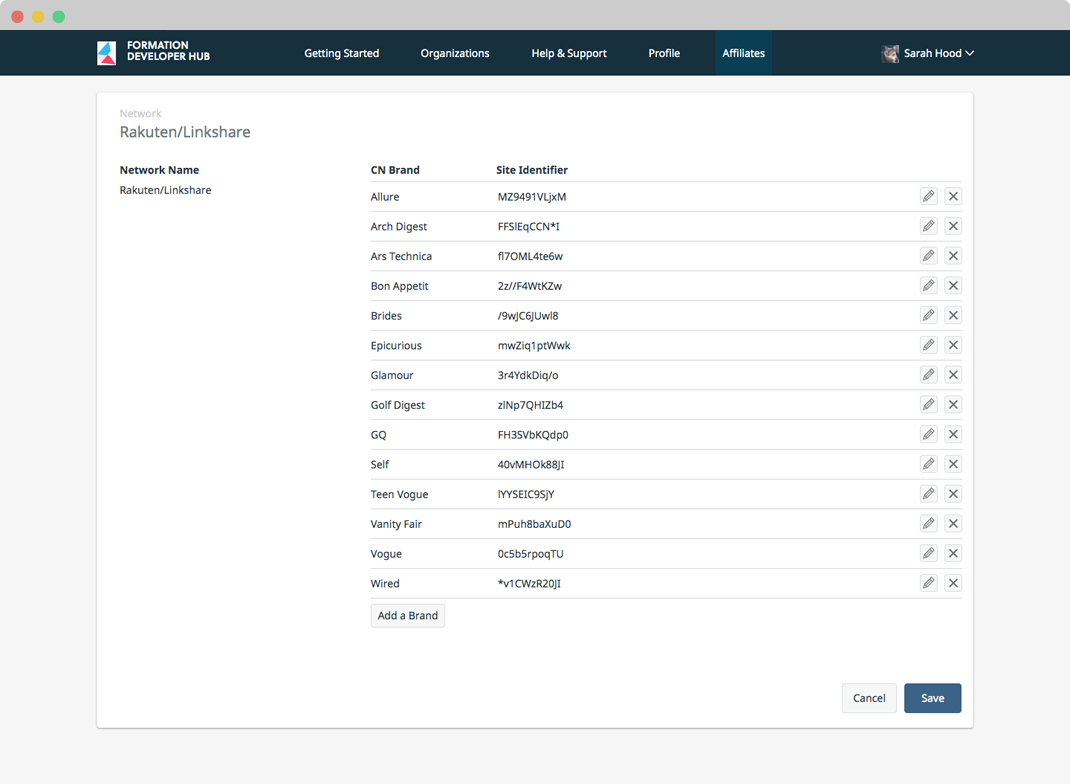
Task: Delete the Teen Vogue row
Action: point(953,494)
